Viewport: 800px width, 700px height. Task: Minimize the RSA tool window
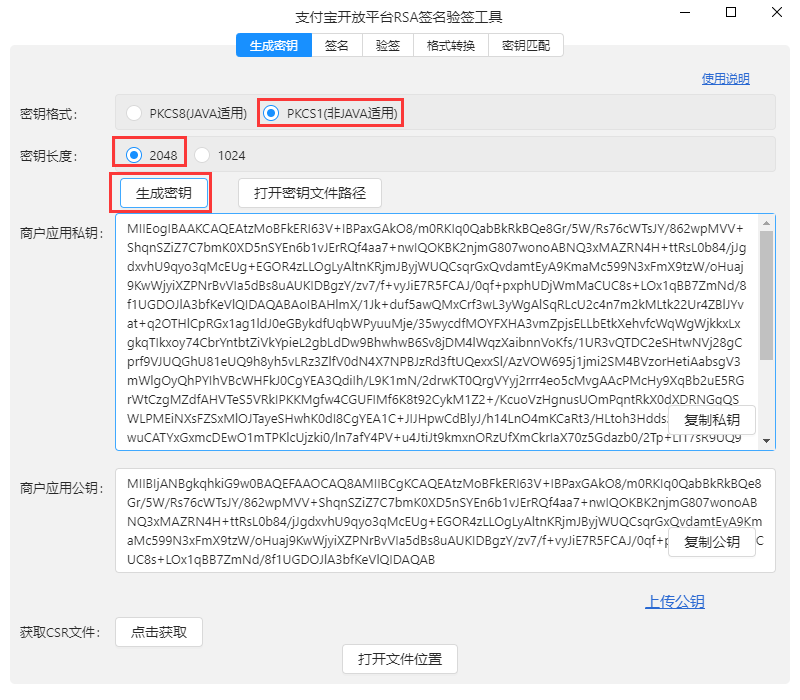(685, 12)
